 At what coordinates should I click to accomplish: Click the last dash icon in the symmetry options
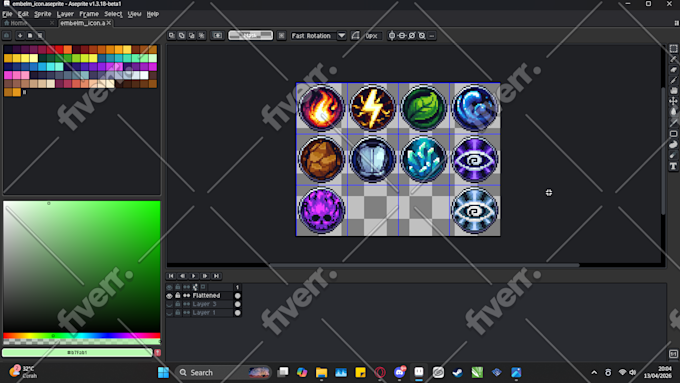[x=432, y=36]
